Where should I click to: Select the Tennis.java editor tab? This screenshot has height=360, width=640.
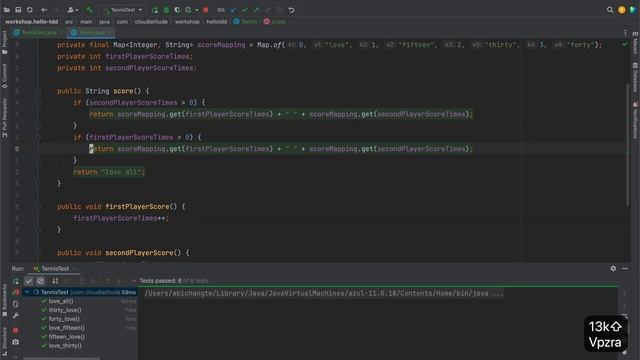tap(91, 33)
